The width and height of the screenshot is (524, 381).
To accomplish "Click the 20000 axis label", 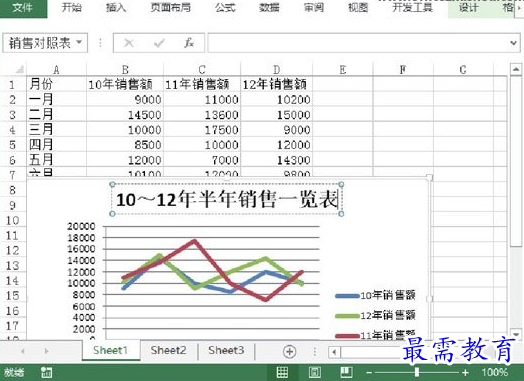I will point(81,226).
